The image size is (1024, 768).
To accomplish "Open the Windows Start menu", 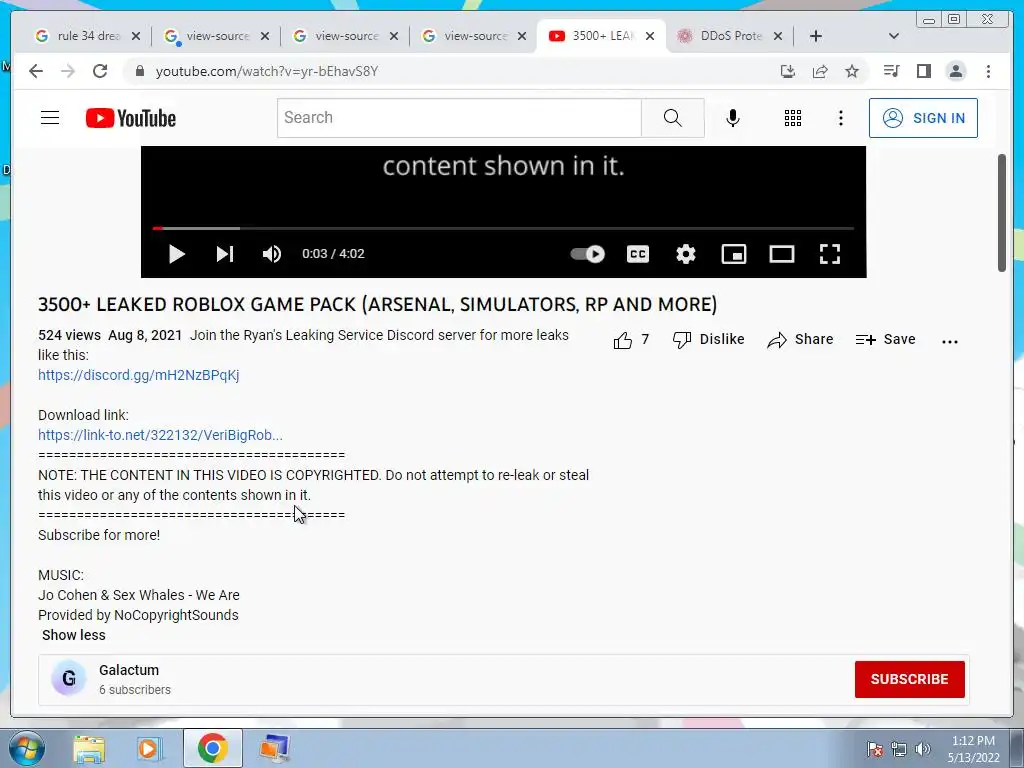I will point(25,748).
